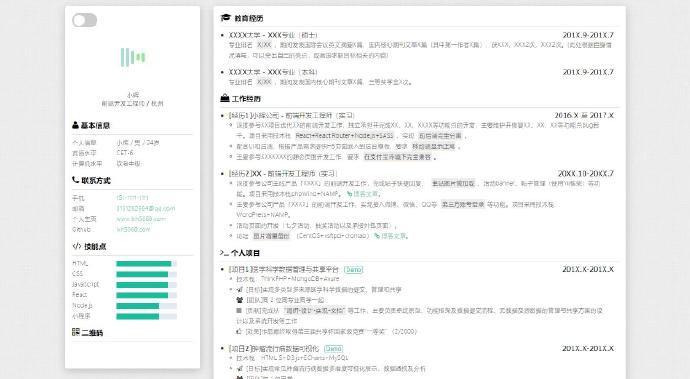Select the 联系方式 sidebar heading
This screenshot has width=690, height=379.
[x=96, y=180]
